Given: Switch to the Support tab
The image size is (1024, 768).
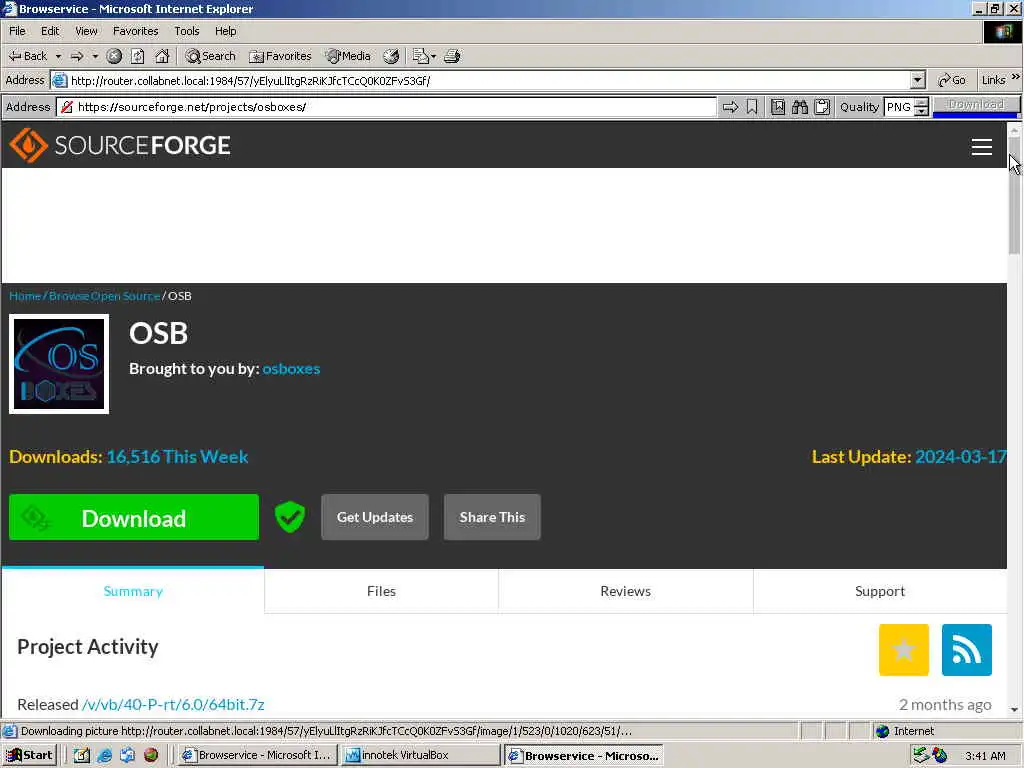Looking at the screenshot, I should (x=880, y=591).
